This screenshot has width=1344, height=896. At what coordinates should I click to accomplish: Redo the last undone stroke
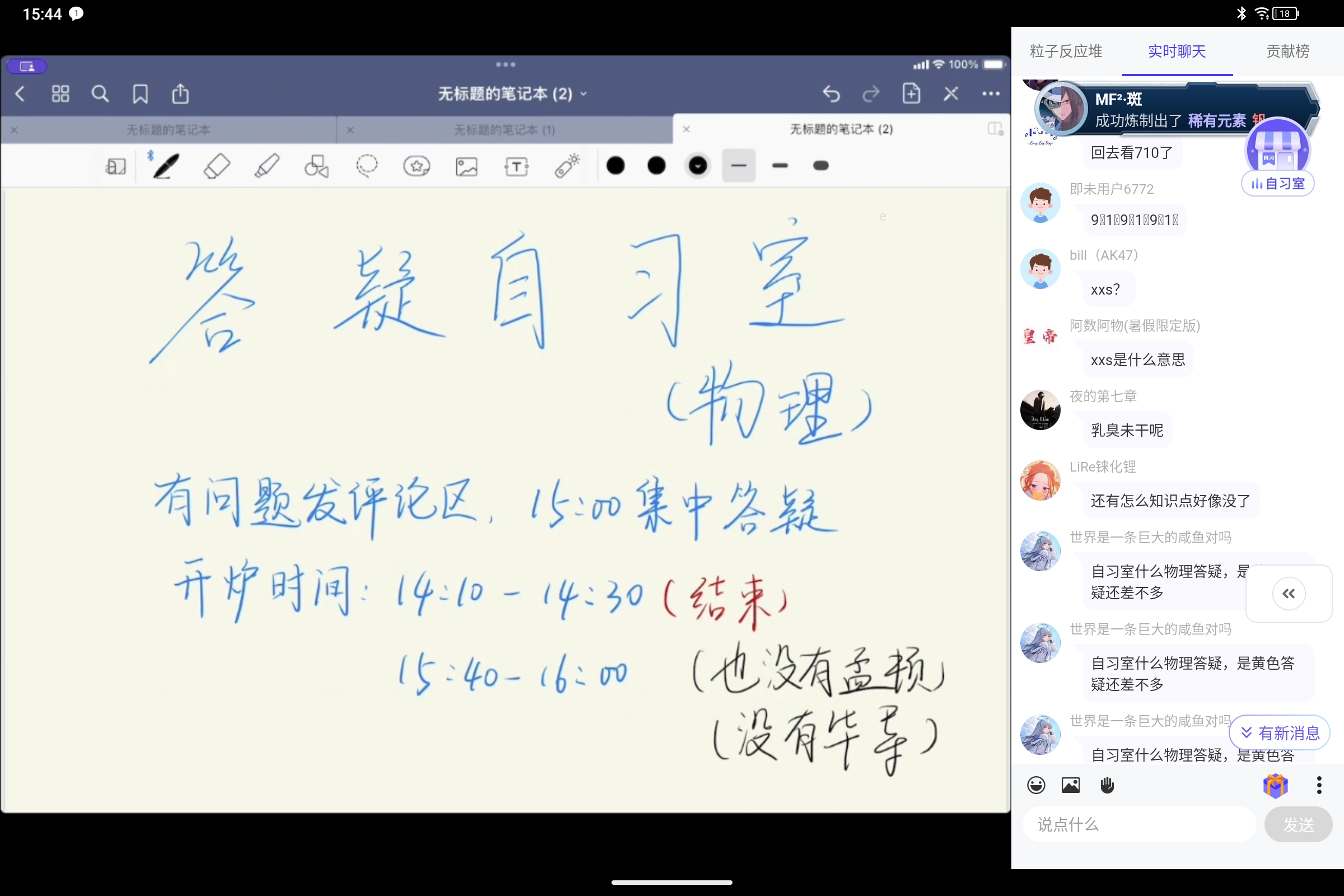(x=871, y=94)
